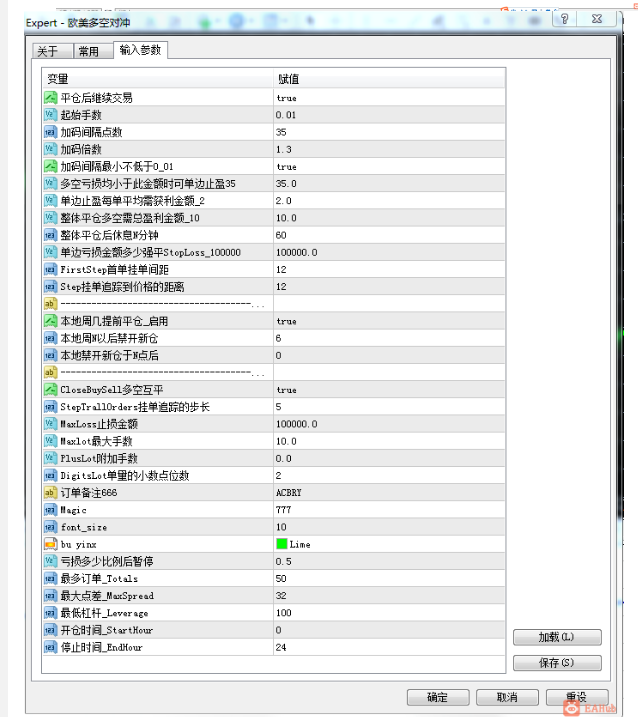Click the 0.01 value of 起始手数
The height and width of the screenshot is (717, 638).
(x=286, y=115)
